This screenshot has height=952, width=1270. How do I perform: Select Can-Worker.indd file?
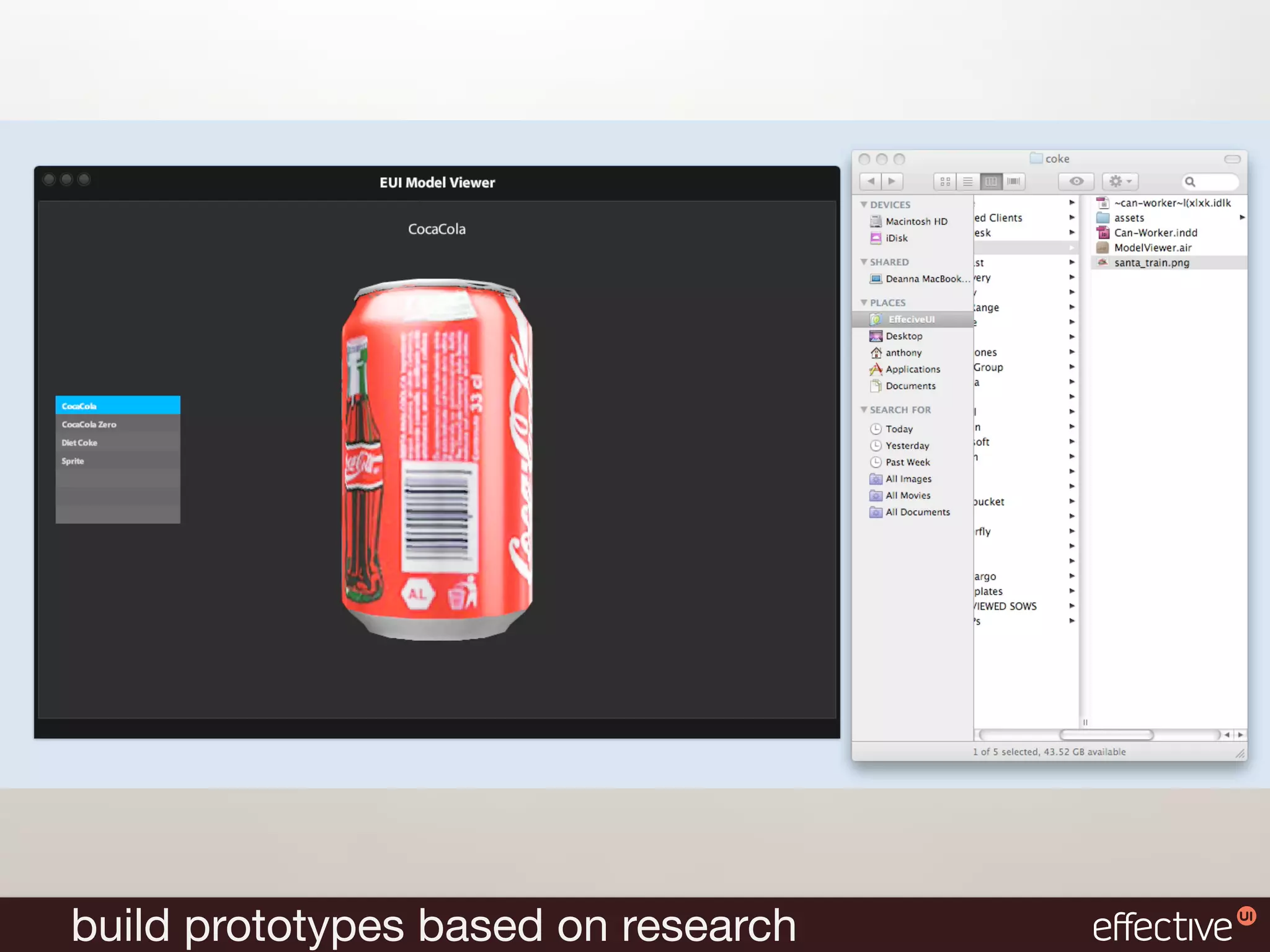click(x=1170, y=233)
